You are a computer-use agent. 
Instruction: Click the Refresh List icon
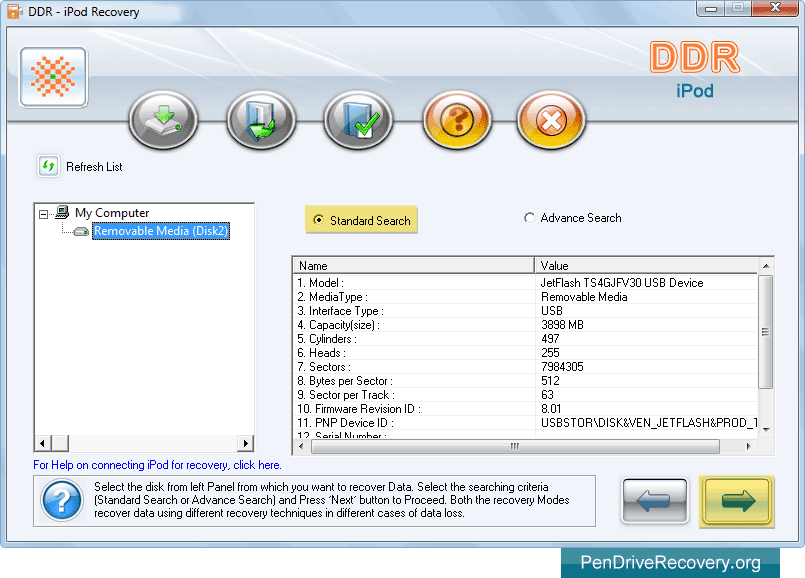(x=48, y=166)
